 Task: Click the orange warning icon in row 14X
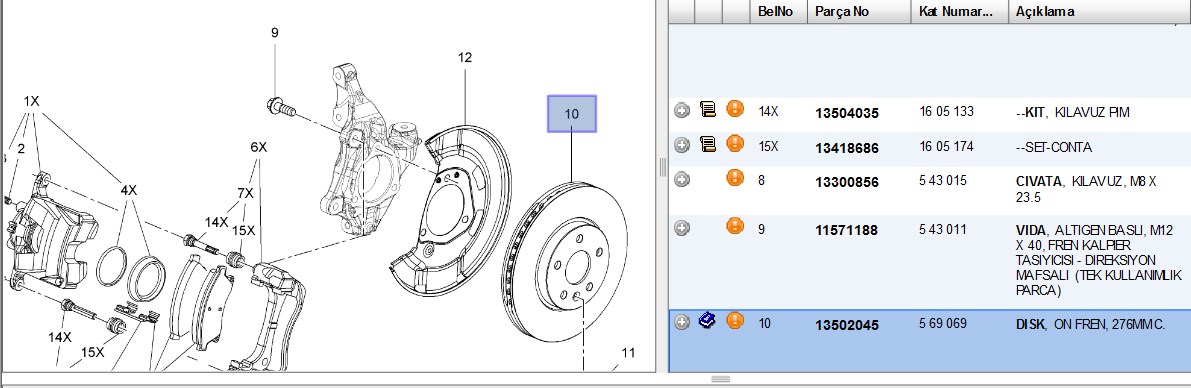735,109
